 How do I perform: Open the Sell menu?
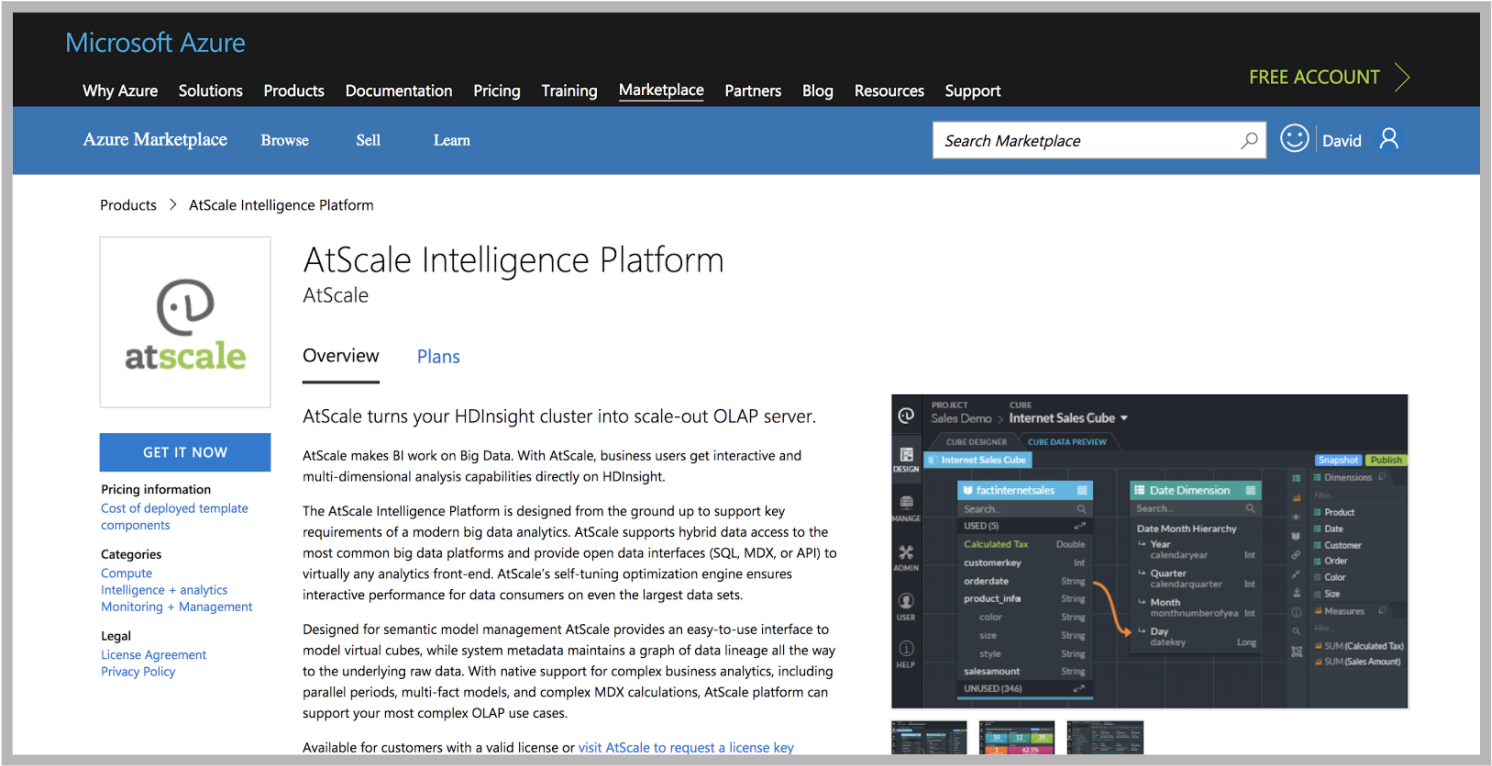click(x=368, y=141)
